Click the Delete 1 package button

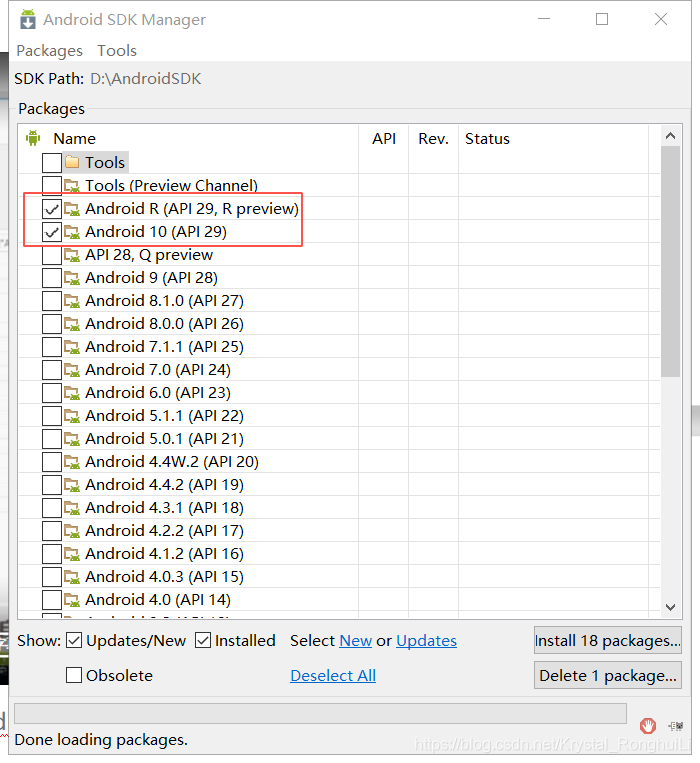[x=608, y=675]
